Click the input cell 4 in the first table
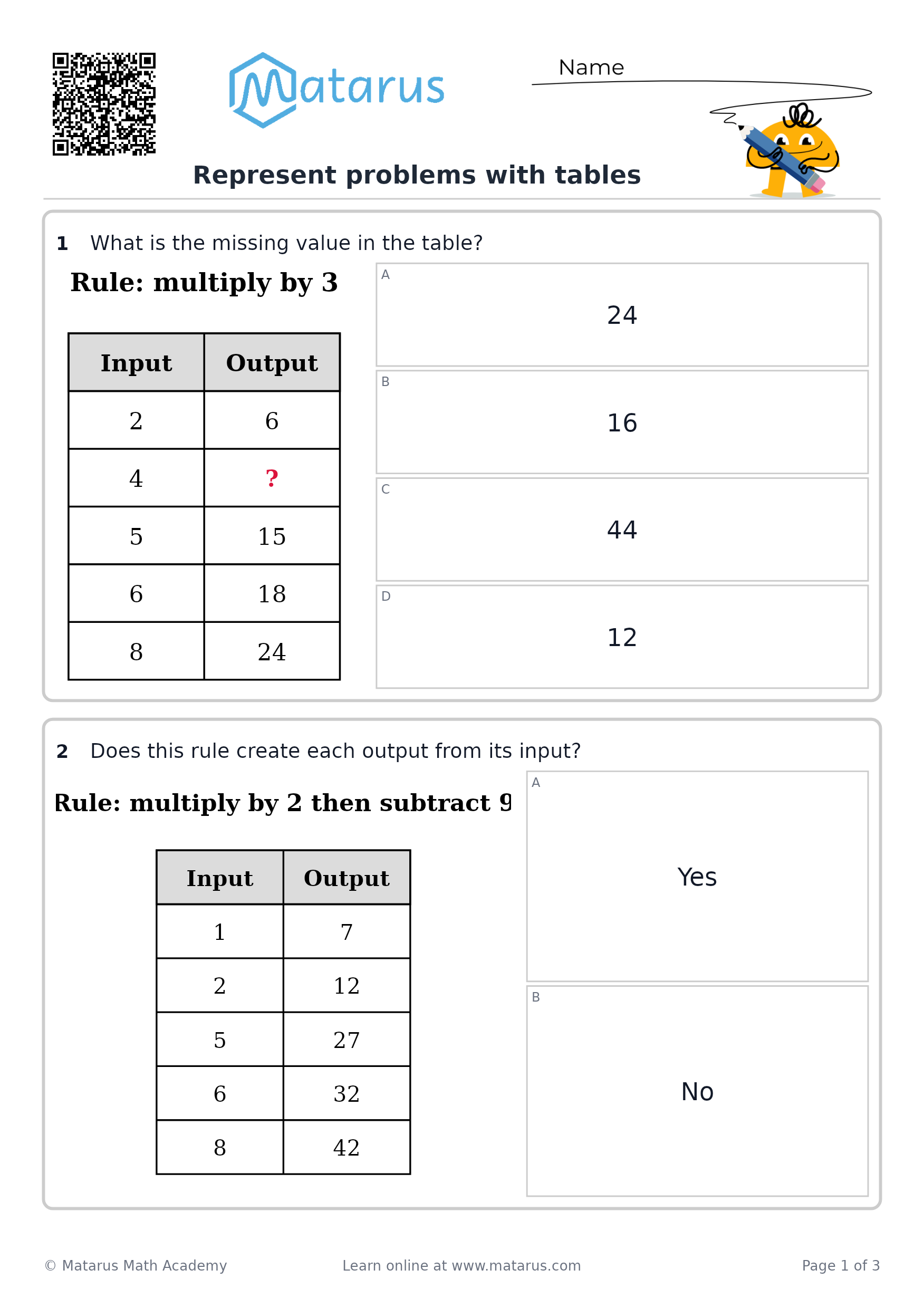This screenshot has height=1308, width=924. (x=136, y=478)
